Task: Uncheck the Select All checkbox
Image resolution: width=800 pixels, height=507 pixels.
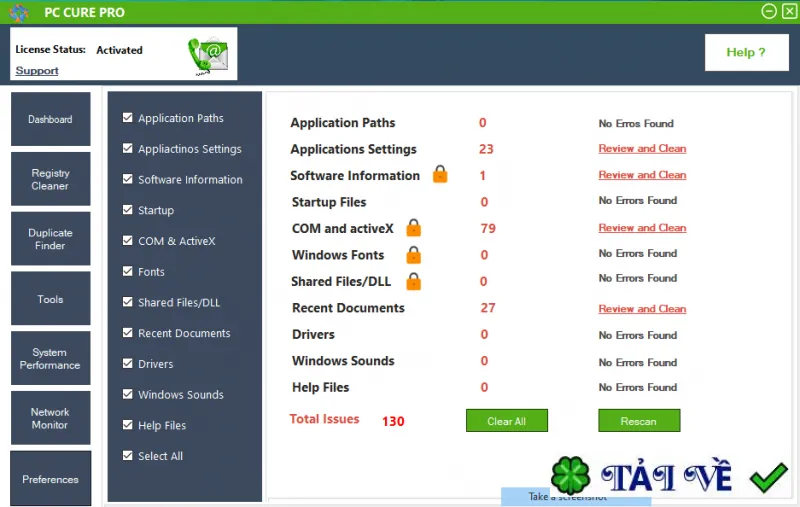Action: [128, 455]
